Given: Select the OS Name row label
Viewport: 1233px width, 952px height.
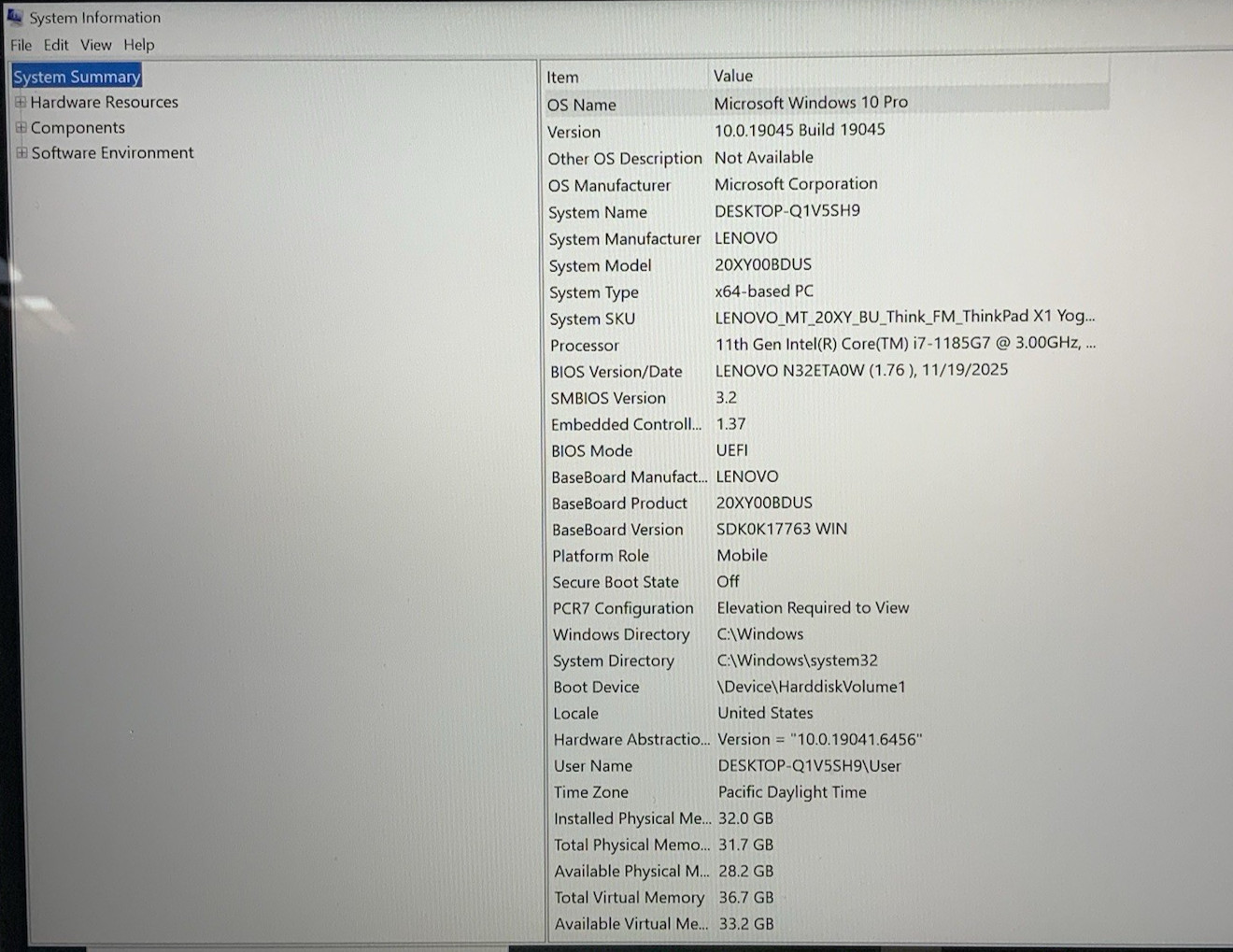Looking at the screenshot, I should pos(581,105).
